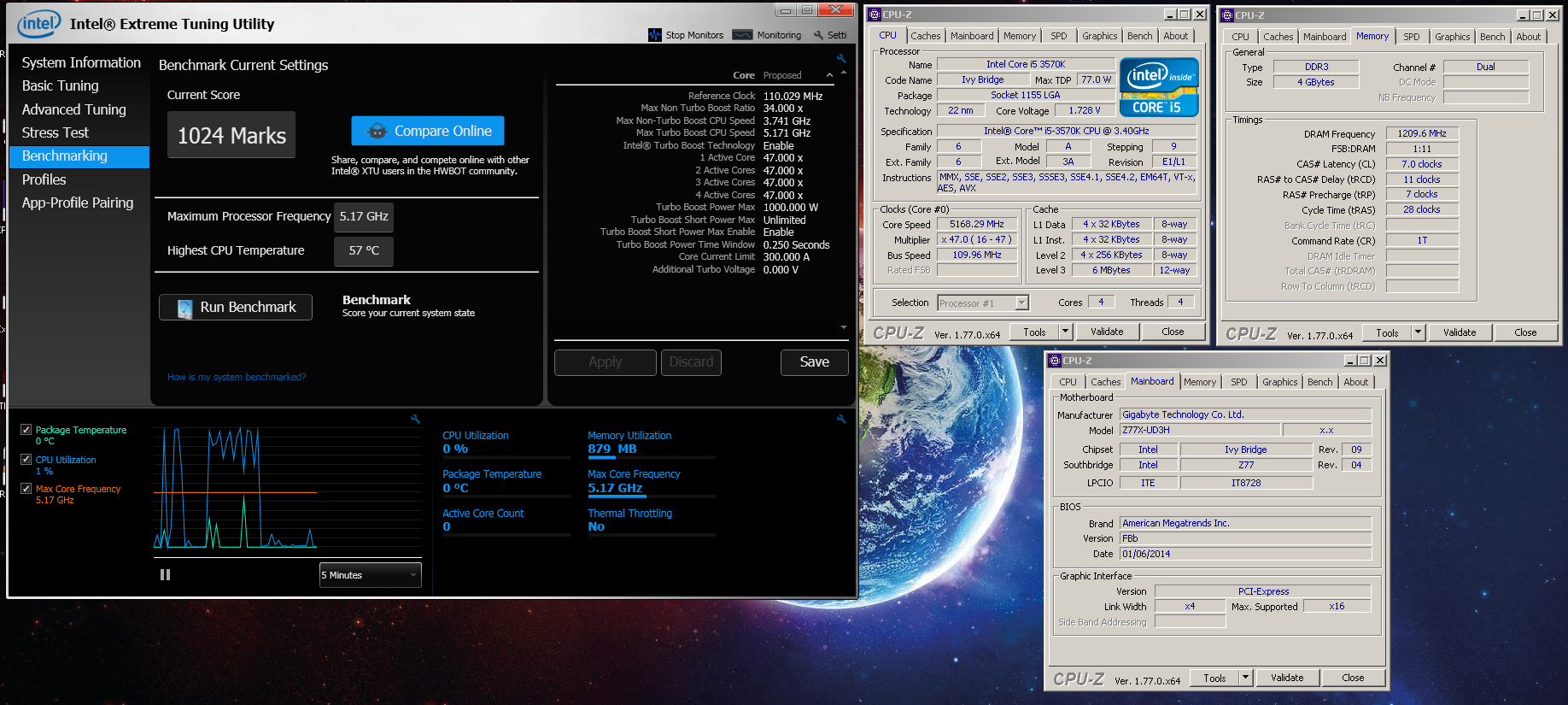Open Advanced Tuning in the XTU sidebar
This screenshot has height=705, width=1568.
point(74,109)
